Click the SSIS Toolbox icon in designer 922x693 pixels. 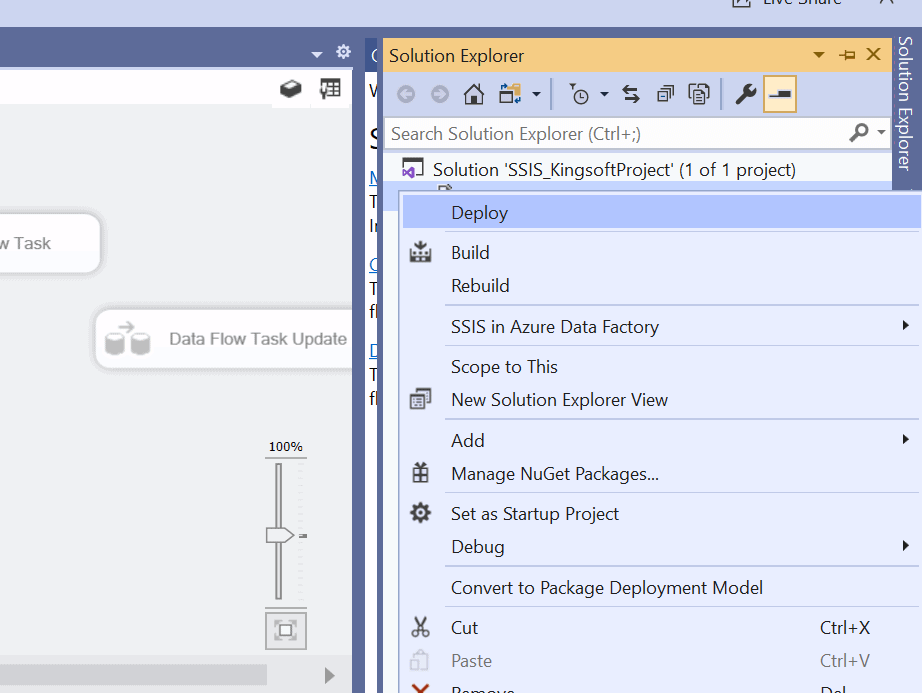coord(290,89)
